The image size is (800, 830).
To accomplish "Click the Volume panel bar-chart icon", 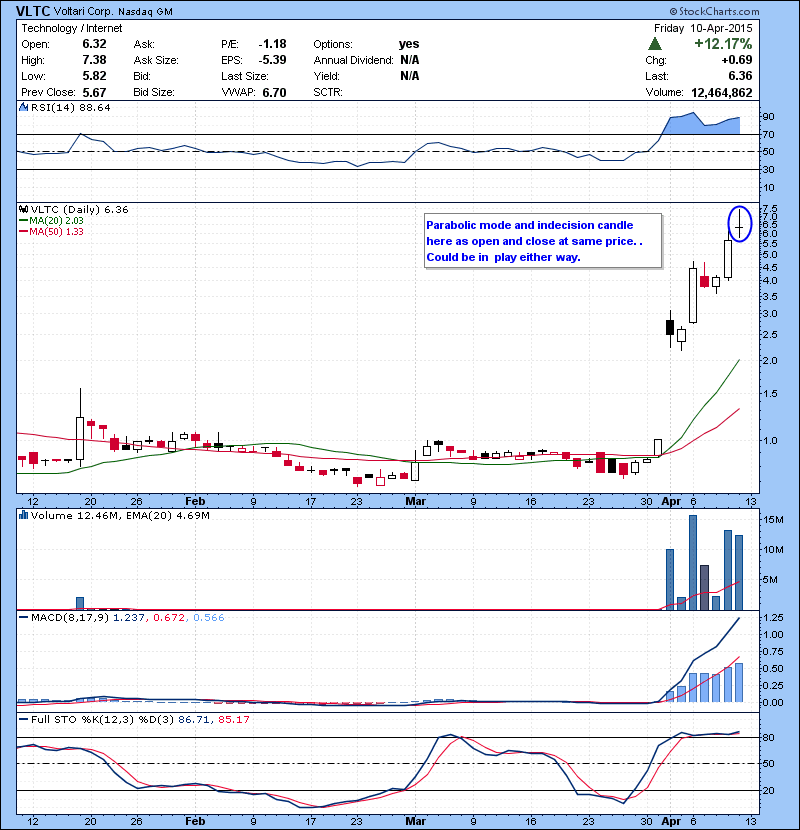I will 23,515.
